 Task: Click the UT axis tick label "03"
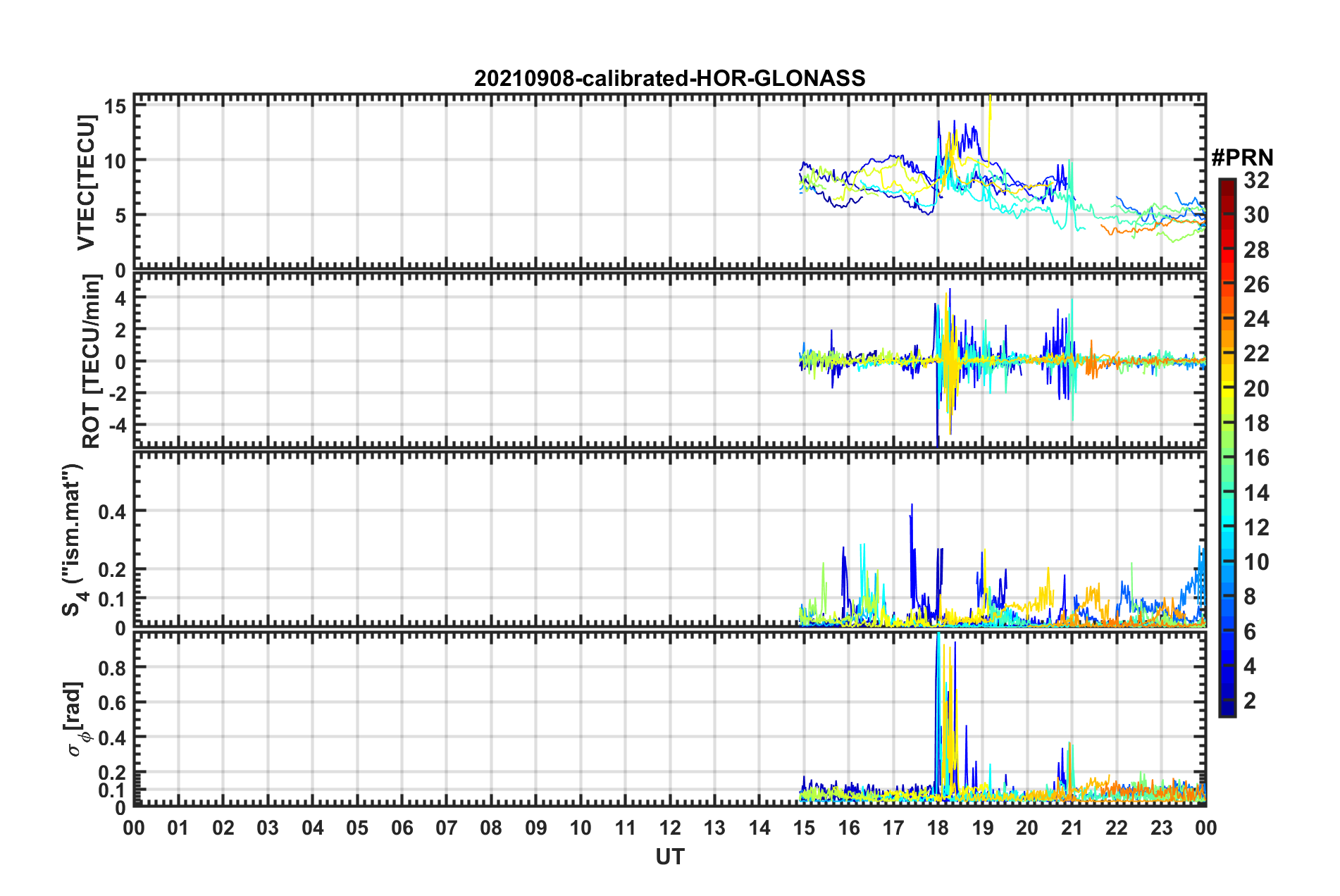tap(268, 828)
